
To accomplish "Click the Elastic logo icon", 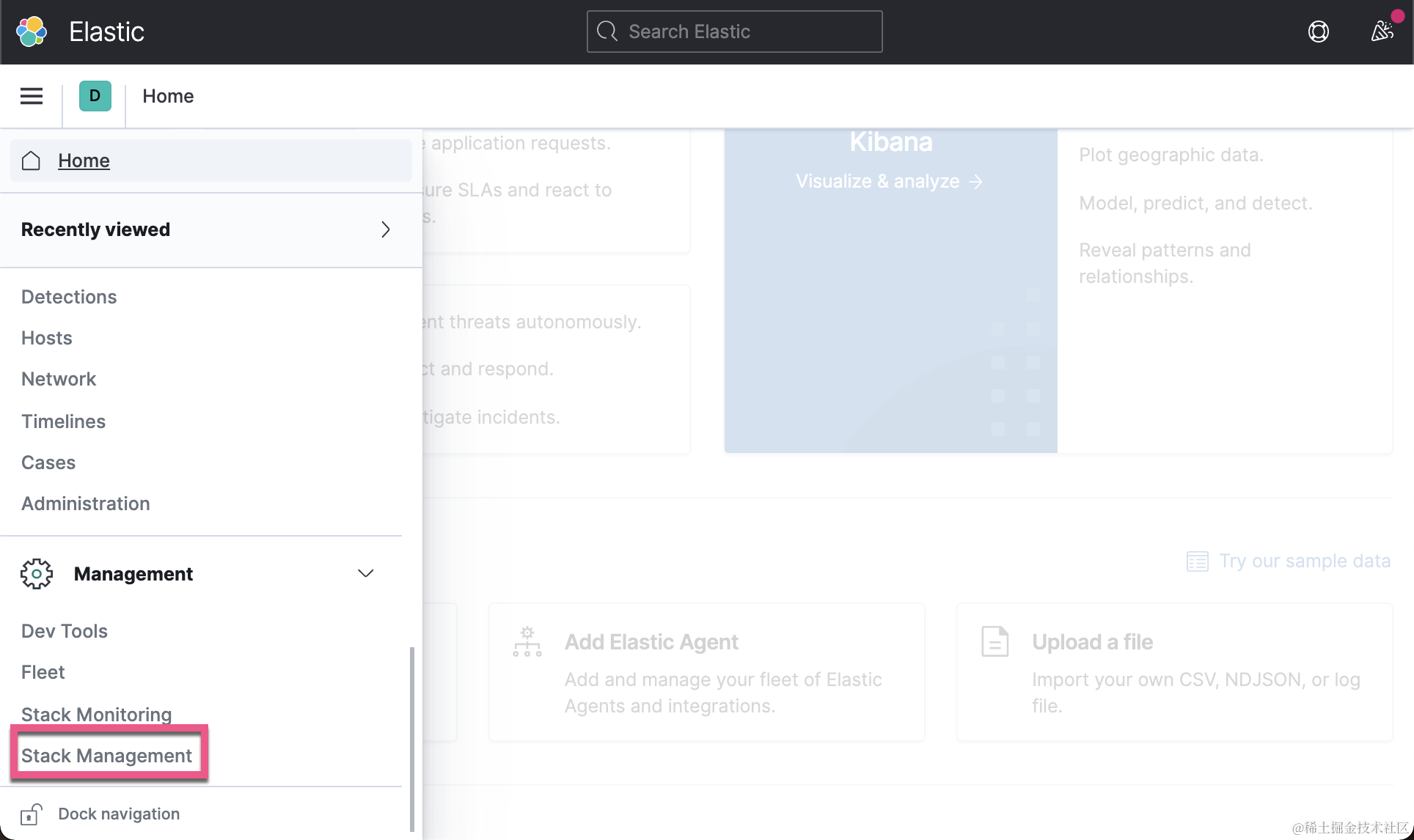I will tap(32, 32).
